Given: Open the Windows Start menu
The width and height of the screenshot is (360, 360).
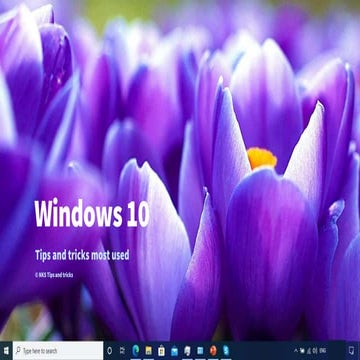Looking at the screenshot, I should click(6, 350).
